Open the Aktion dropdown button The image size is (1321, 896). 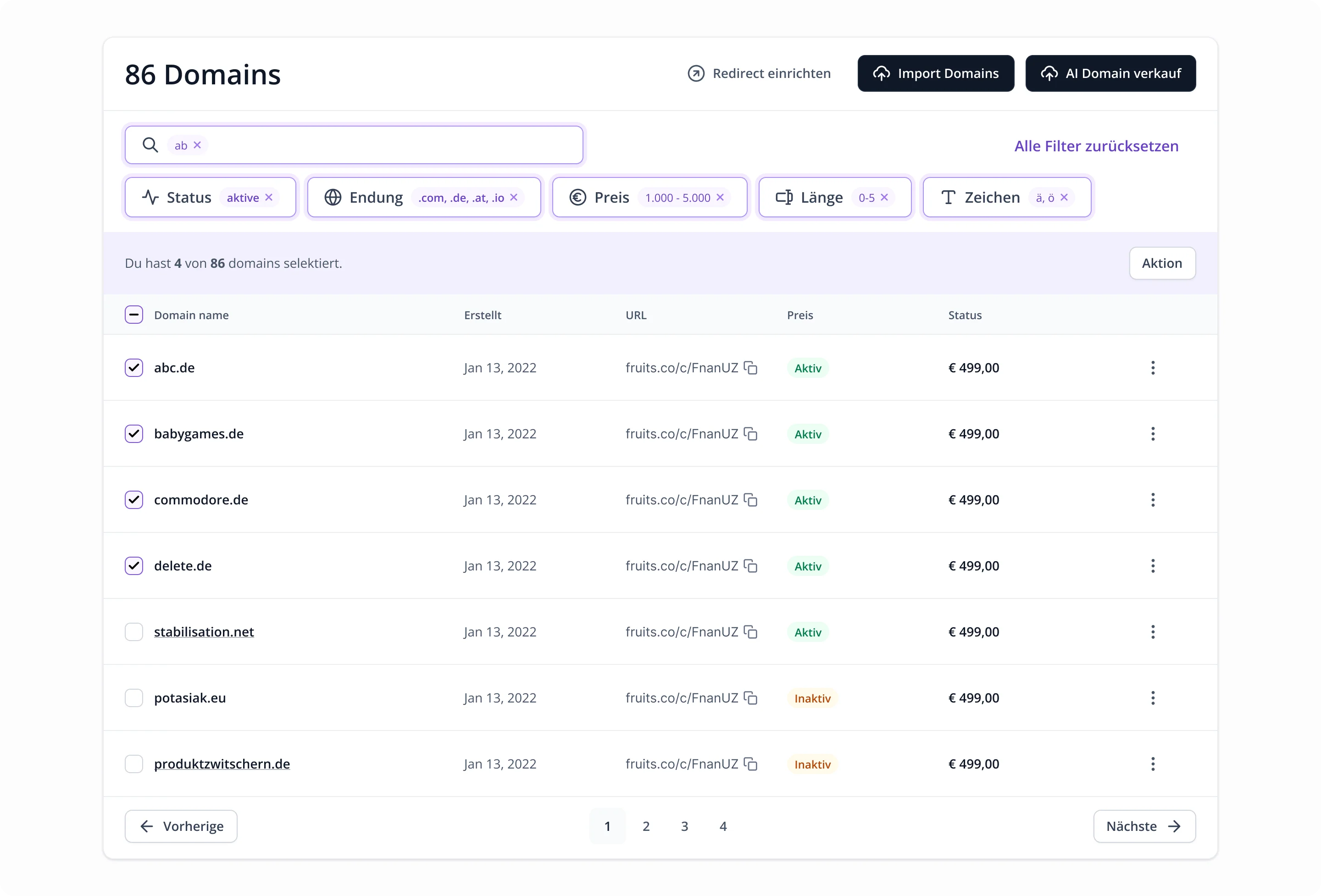1162,263
